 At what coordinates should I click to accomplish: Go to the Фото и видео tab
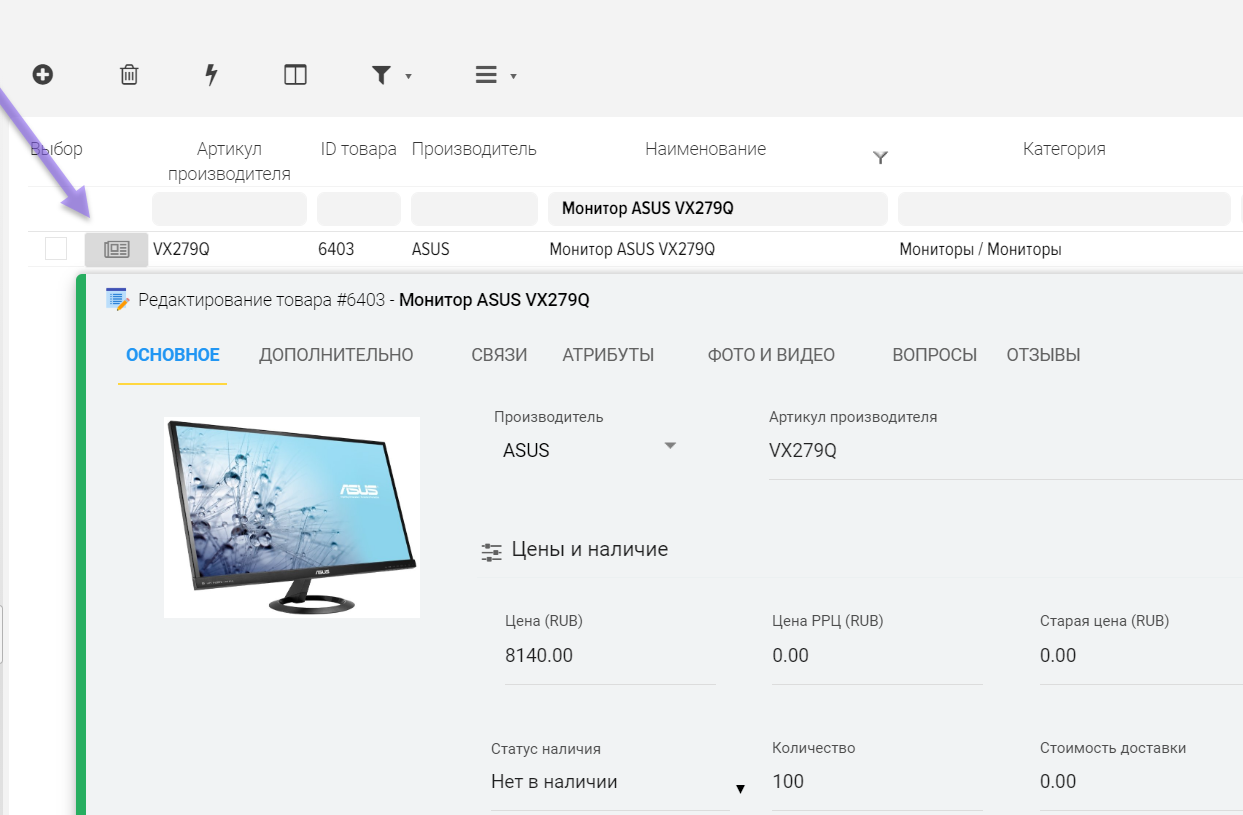click(x=771, y=355)
